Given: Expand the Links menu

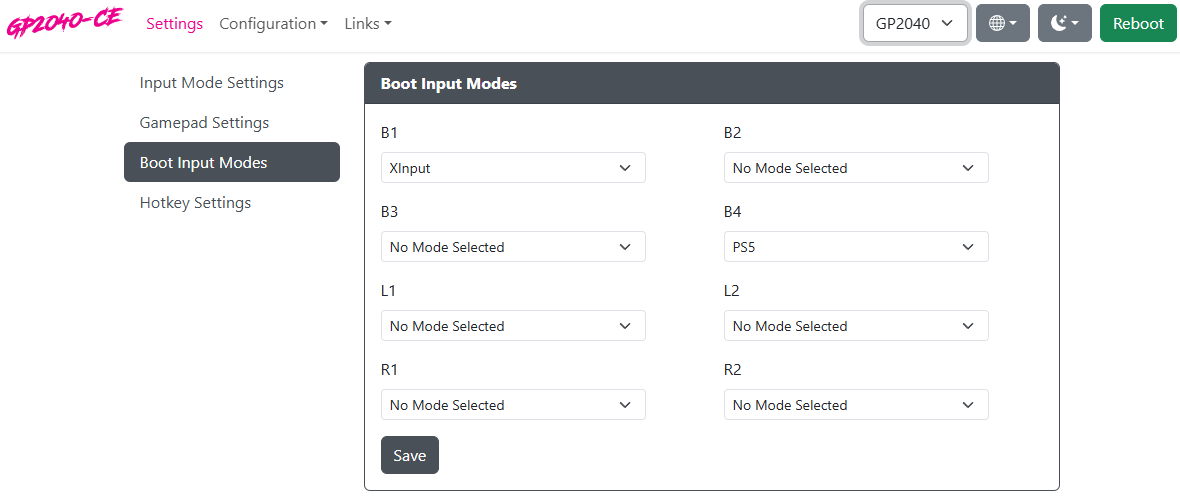Looking at the screenshot, I should coord(368,23).
